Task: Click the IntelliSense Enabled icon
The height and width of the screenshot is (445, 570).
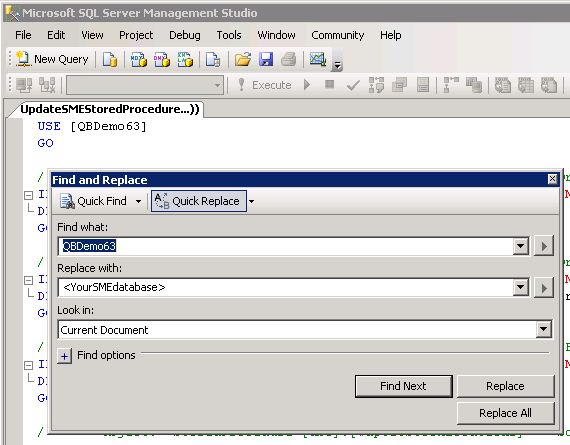Action: pyautogui.click(x=423, y=85)
